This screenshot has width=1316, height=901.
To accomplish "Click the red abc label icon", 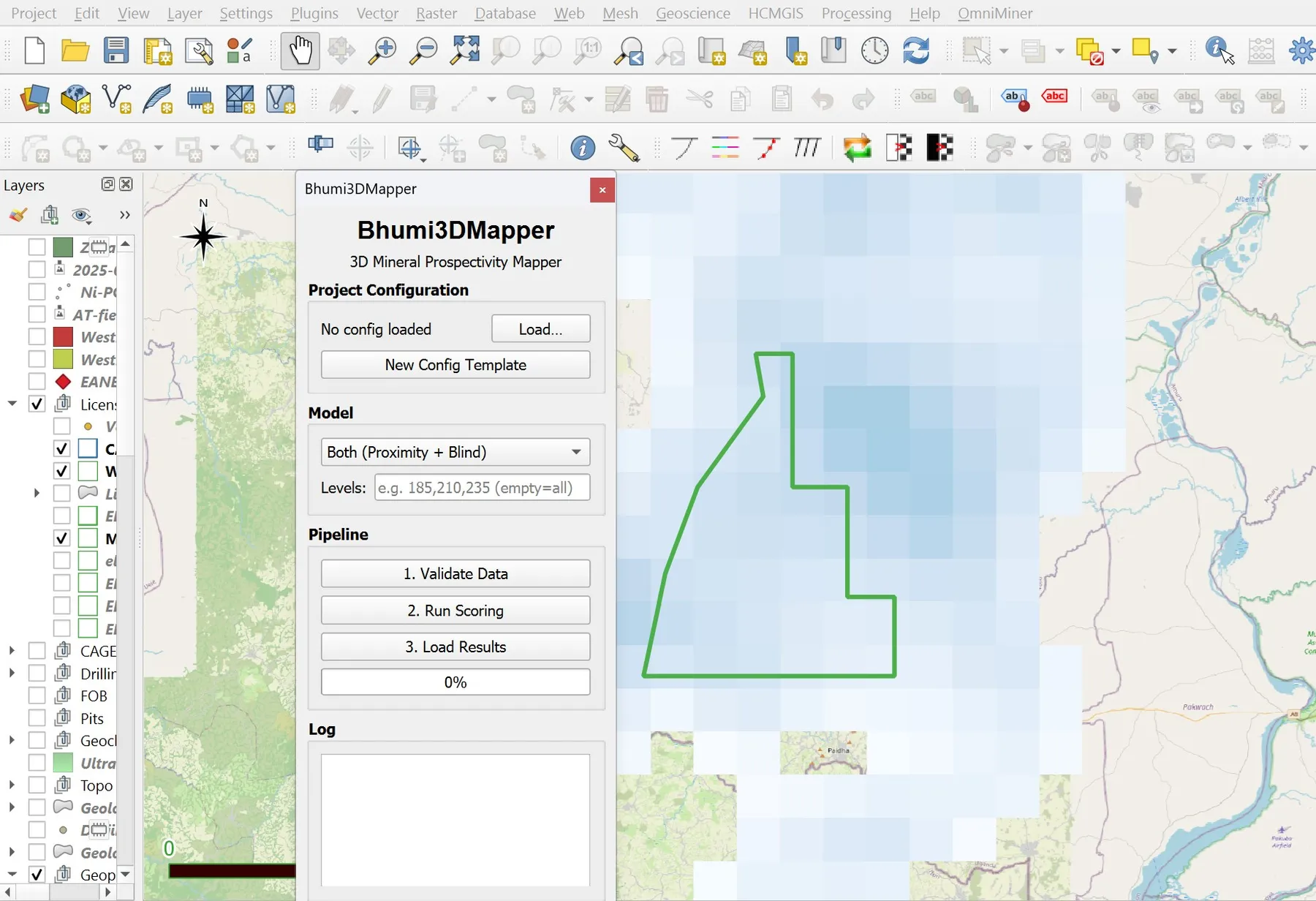I will coord(1054,97).
